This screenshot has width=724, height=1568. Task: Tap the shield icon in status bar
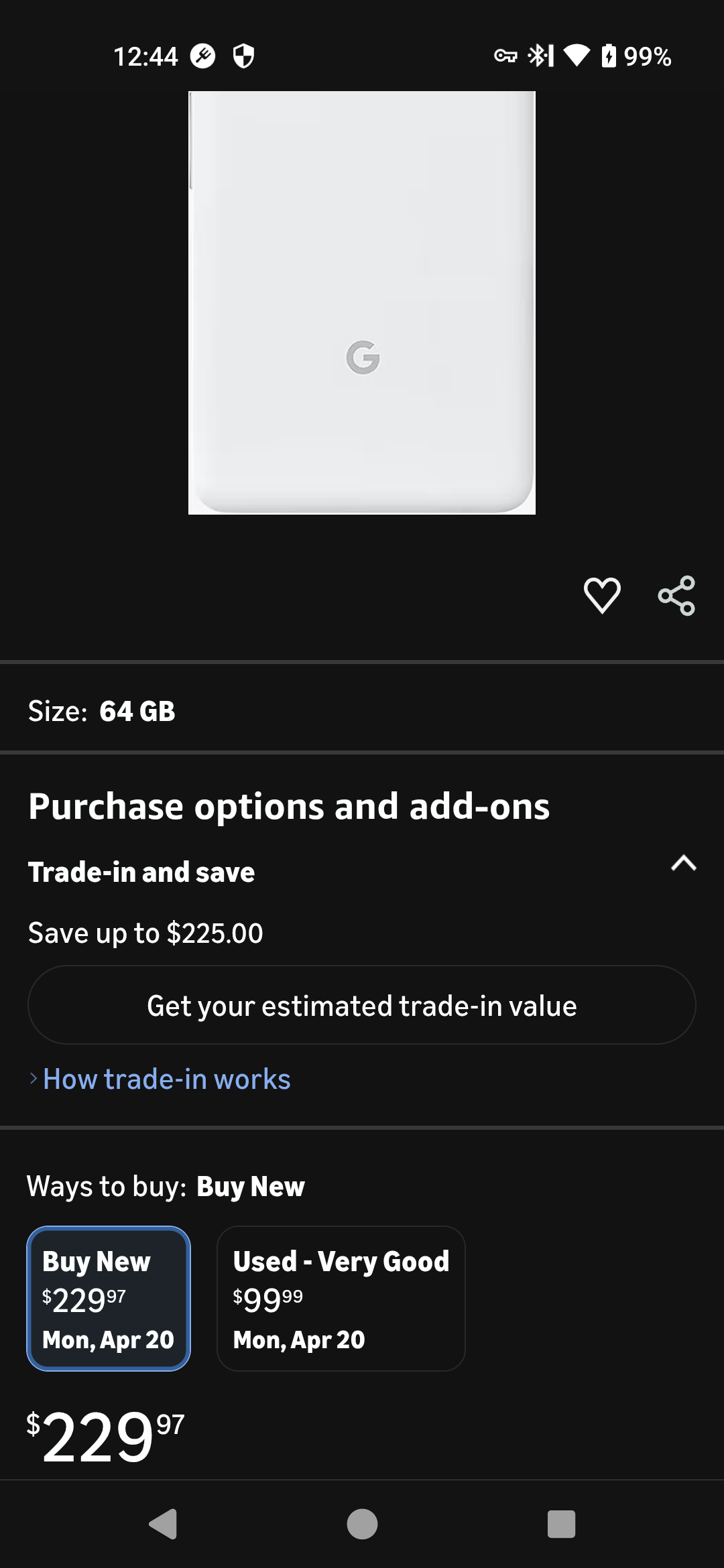click(243, 56)
